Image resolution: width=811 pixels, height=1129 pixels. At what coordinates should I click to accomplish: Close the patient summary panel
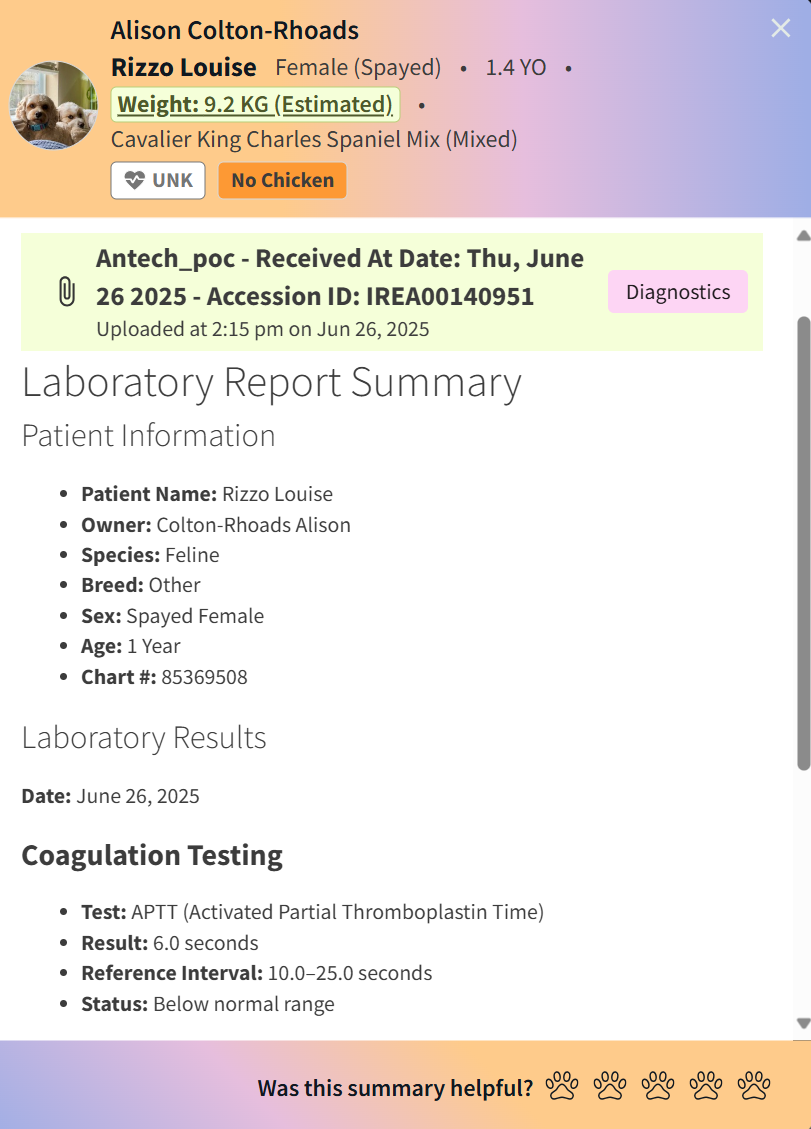pyautogui.click(x=780, y=27)
